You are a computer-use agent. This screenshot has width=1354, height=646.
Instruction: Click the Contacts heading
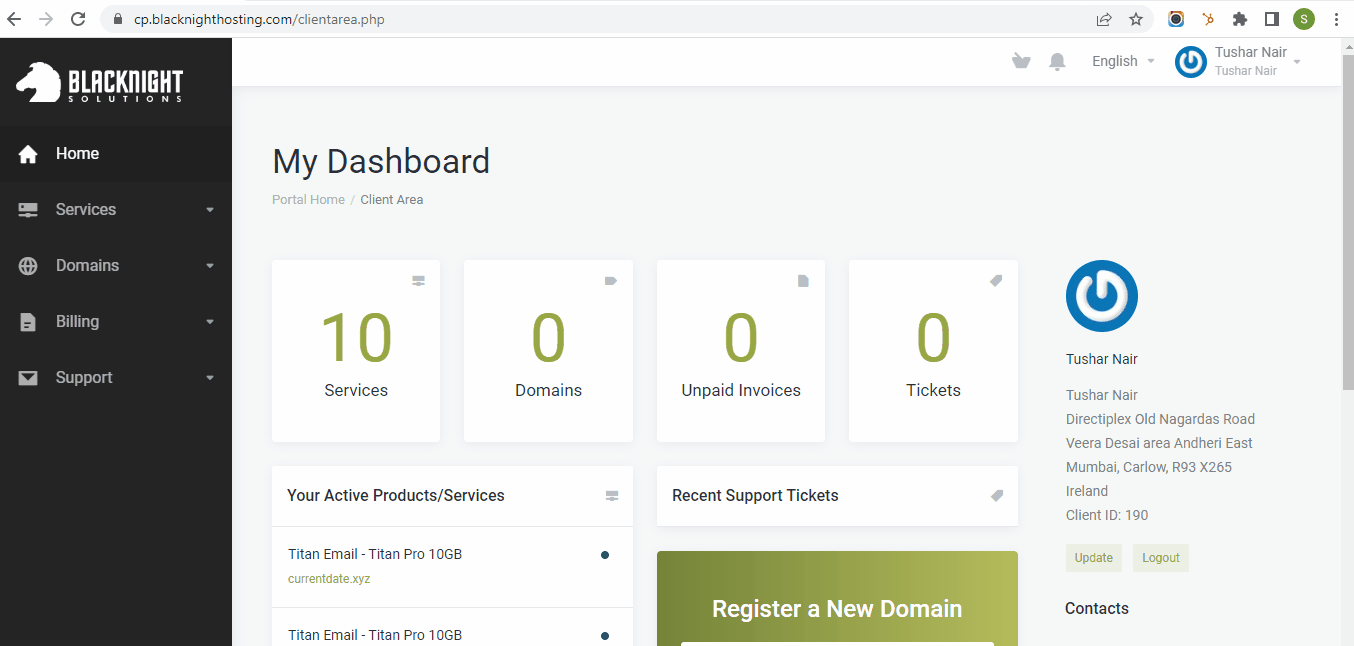[x=1097, y=609]
